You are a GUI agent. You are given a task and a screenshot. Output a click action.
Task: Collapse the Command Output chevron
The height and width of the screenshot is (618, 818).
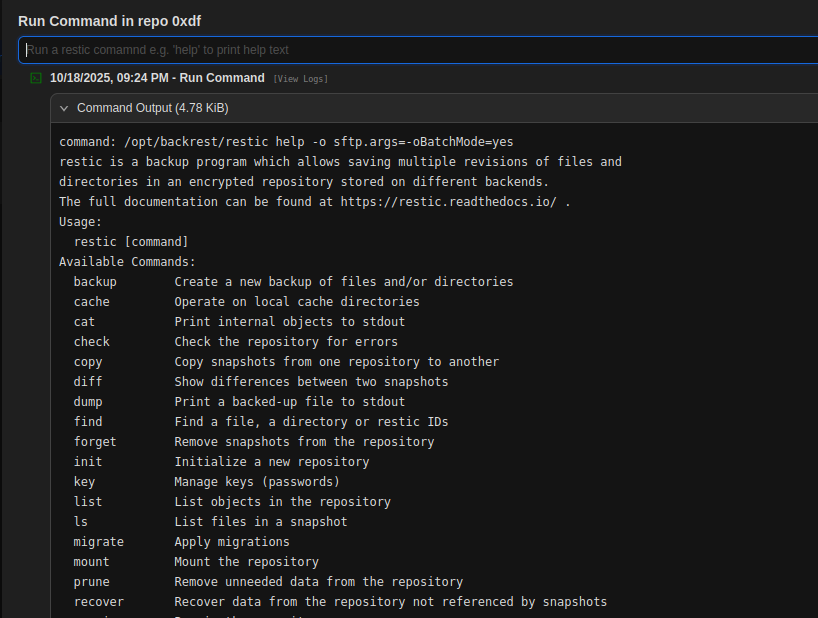point(64,108)
